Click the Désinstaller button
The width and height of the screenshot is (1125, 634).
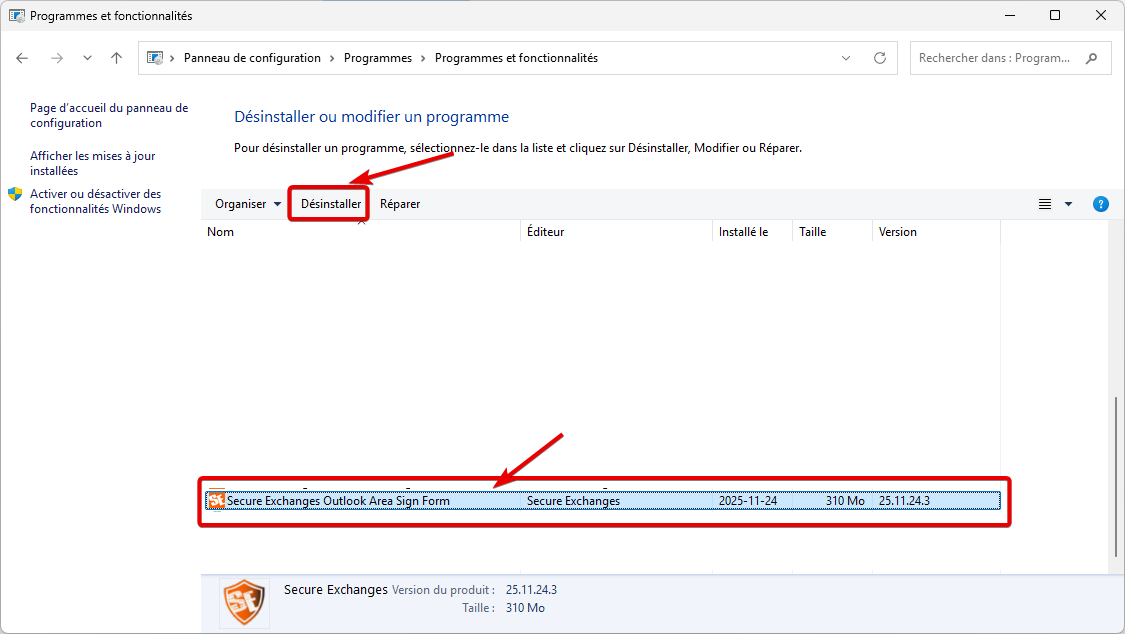click(331, 204)
